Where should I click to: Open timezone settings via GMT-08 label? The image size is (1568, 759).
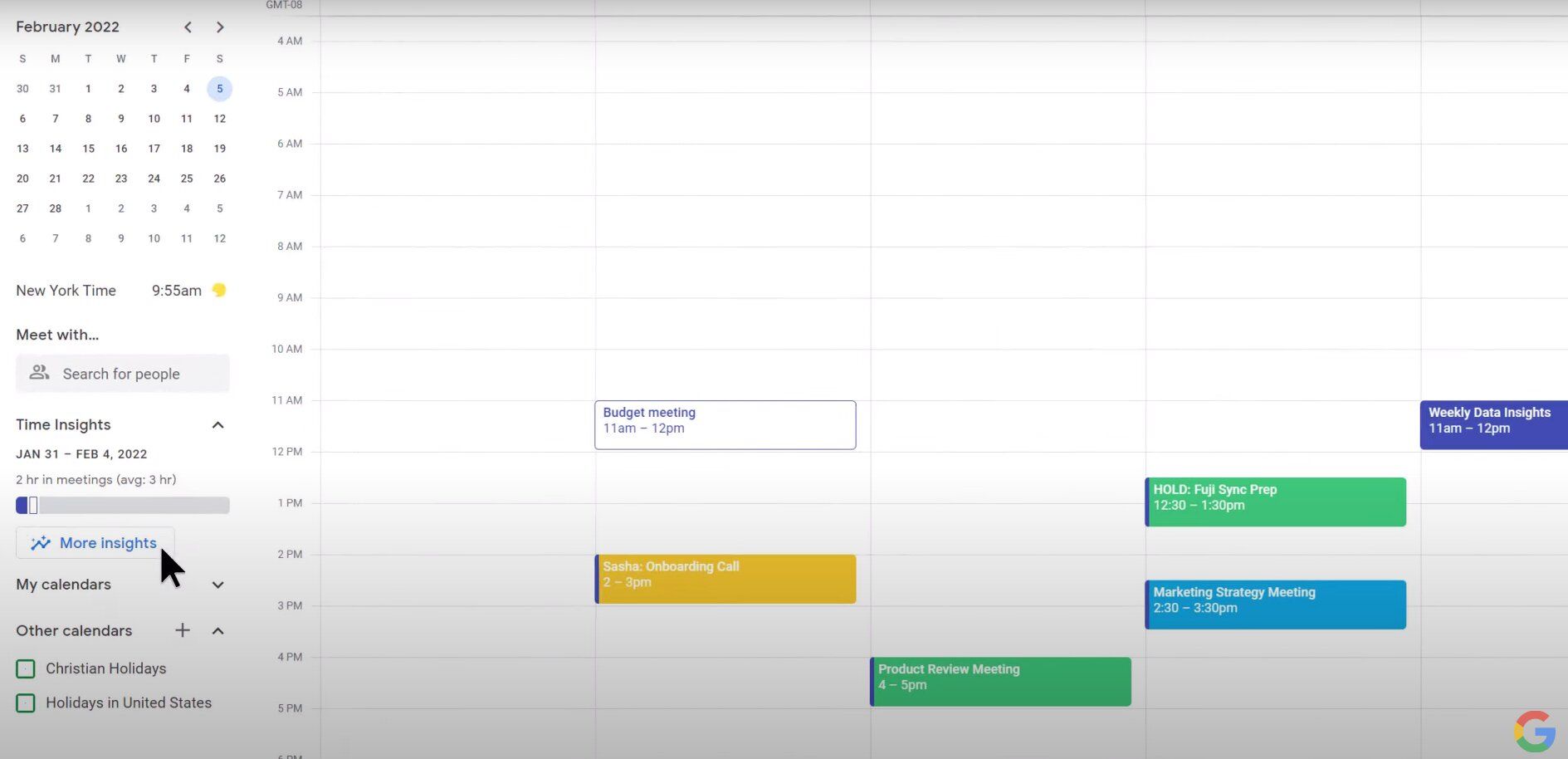283,5
